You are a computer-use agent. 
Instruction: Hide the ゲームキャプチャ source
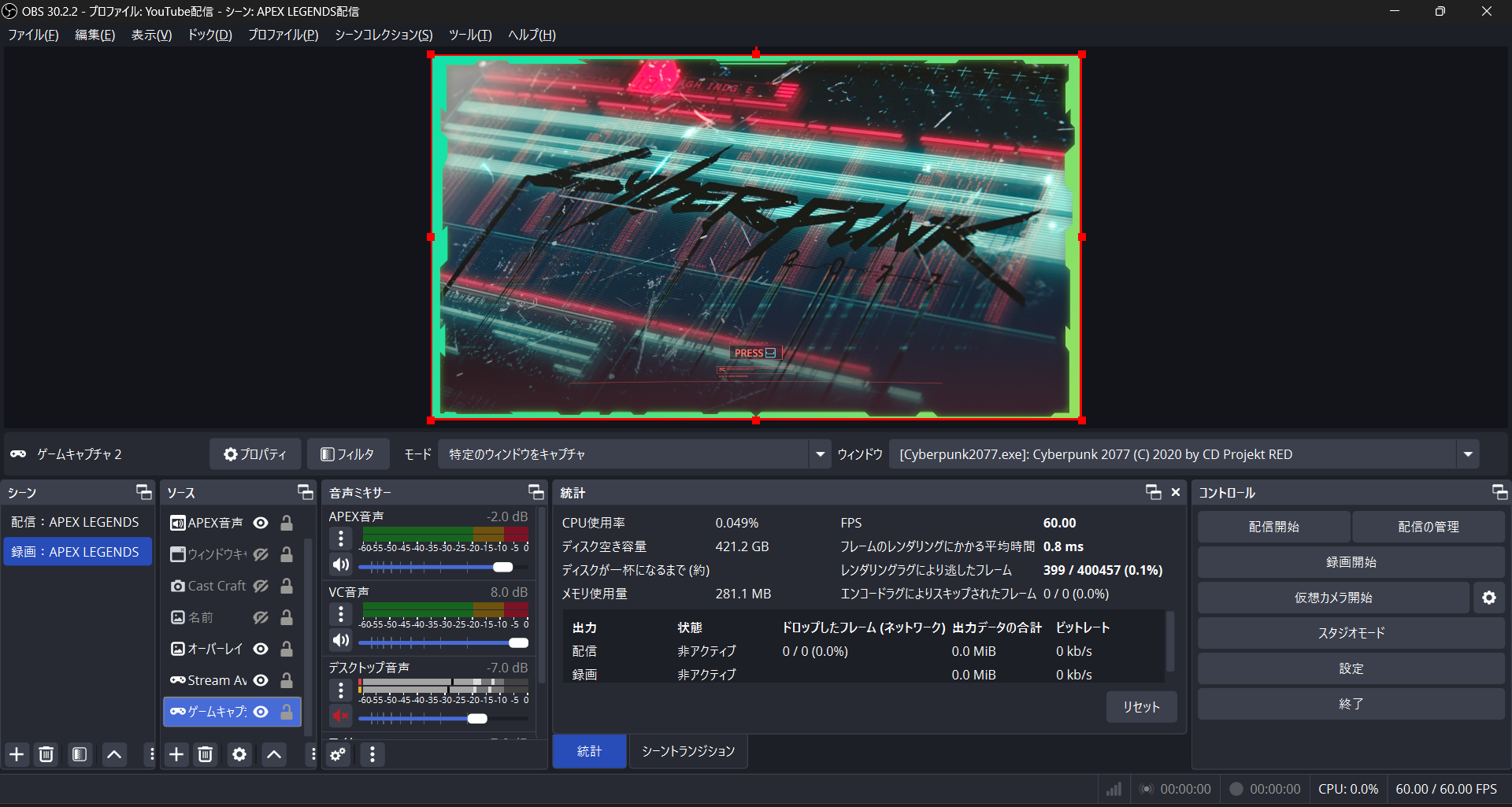tap(261, 712)
